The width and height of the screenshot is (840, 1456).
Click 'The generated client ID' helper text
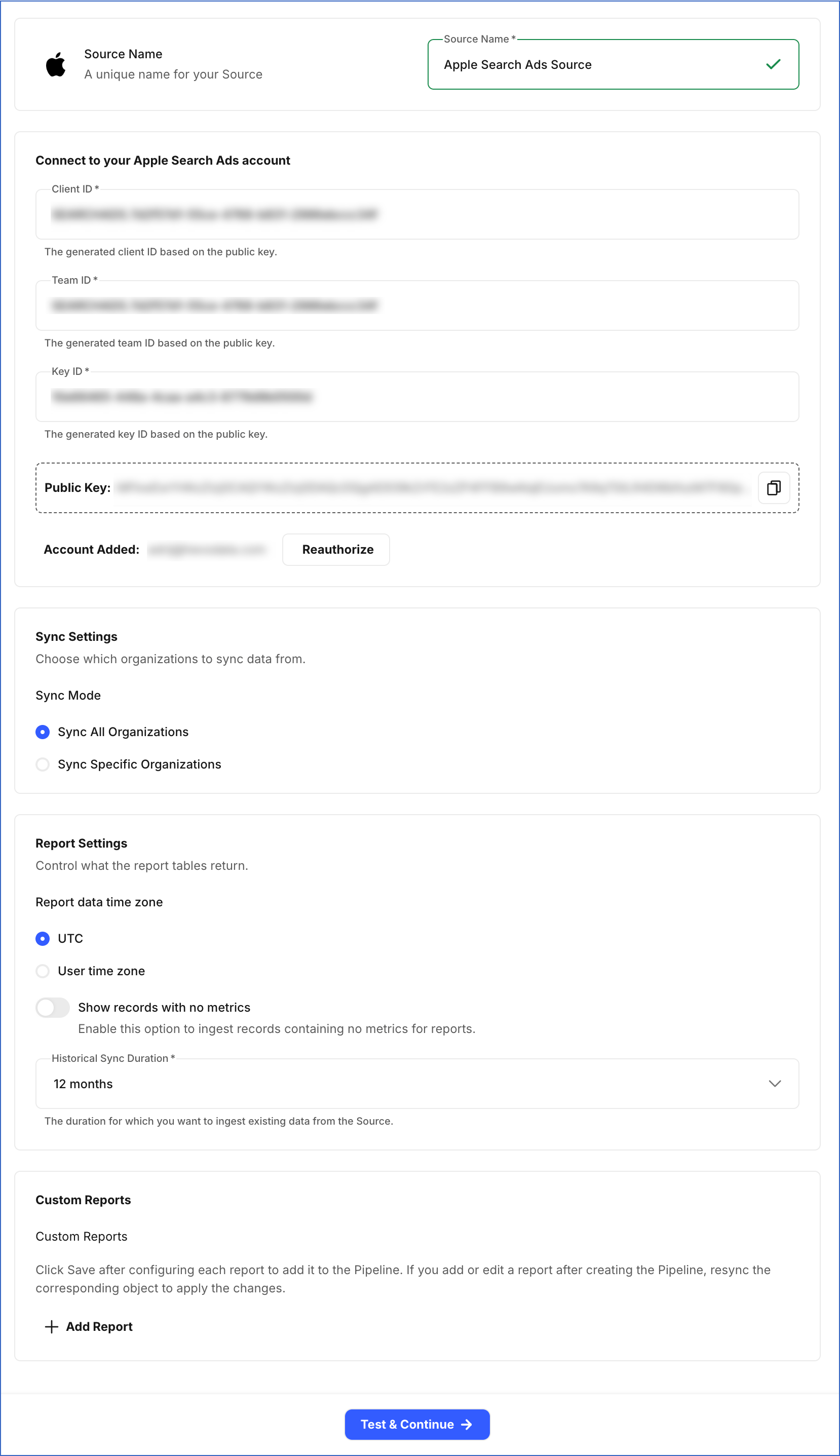coord(161,252)
